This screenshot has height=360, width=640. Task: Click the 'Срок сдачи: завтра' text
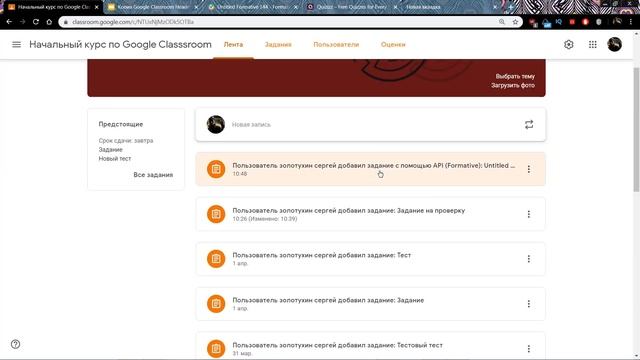pyautogui.click(x=126, y=140)
